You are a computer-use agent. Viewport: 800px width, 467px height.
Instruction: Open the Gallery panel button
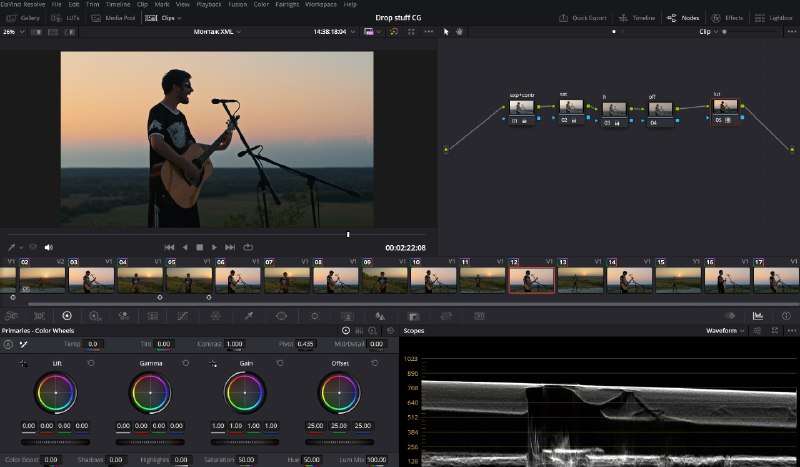coord(23,18)
